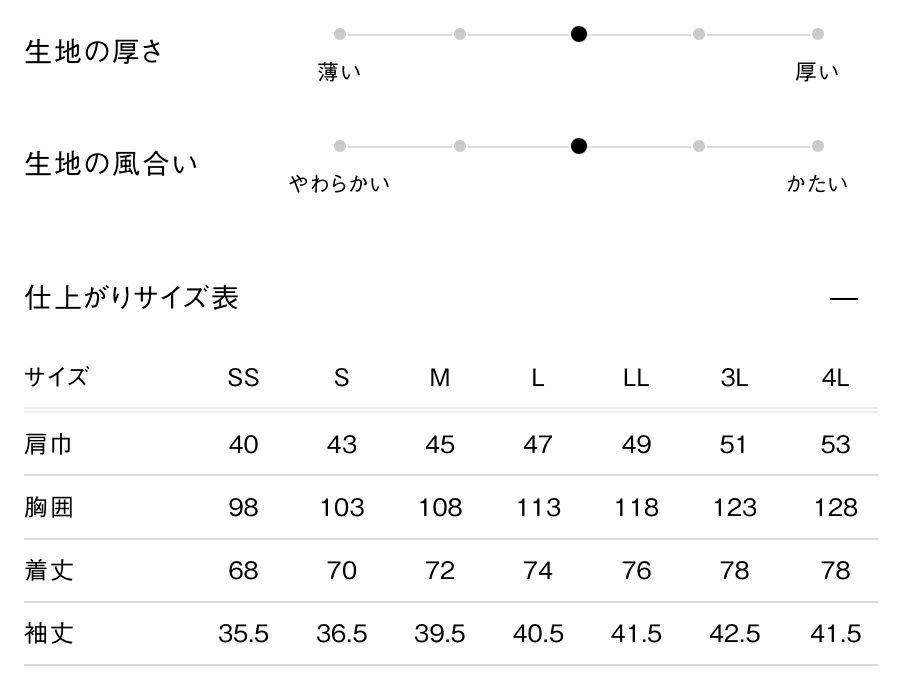
Task: Click the second dot on 生地の厚さ scale
Action: (460, 34)
